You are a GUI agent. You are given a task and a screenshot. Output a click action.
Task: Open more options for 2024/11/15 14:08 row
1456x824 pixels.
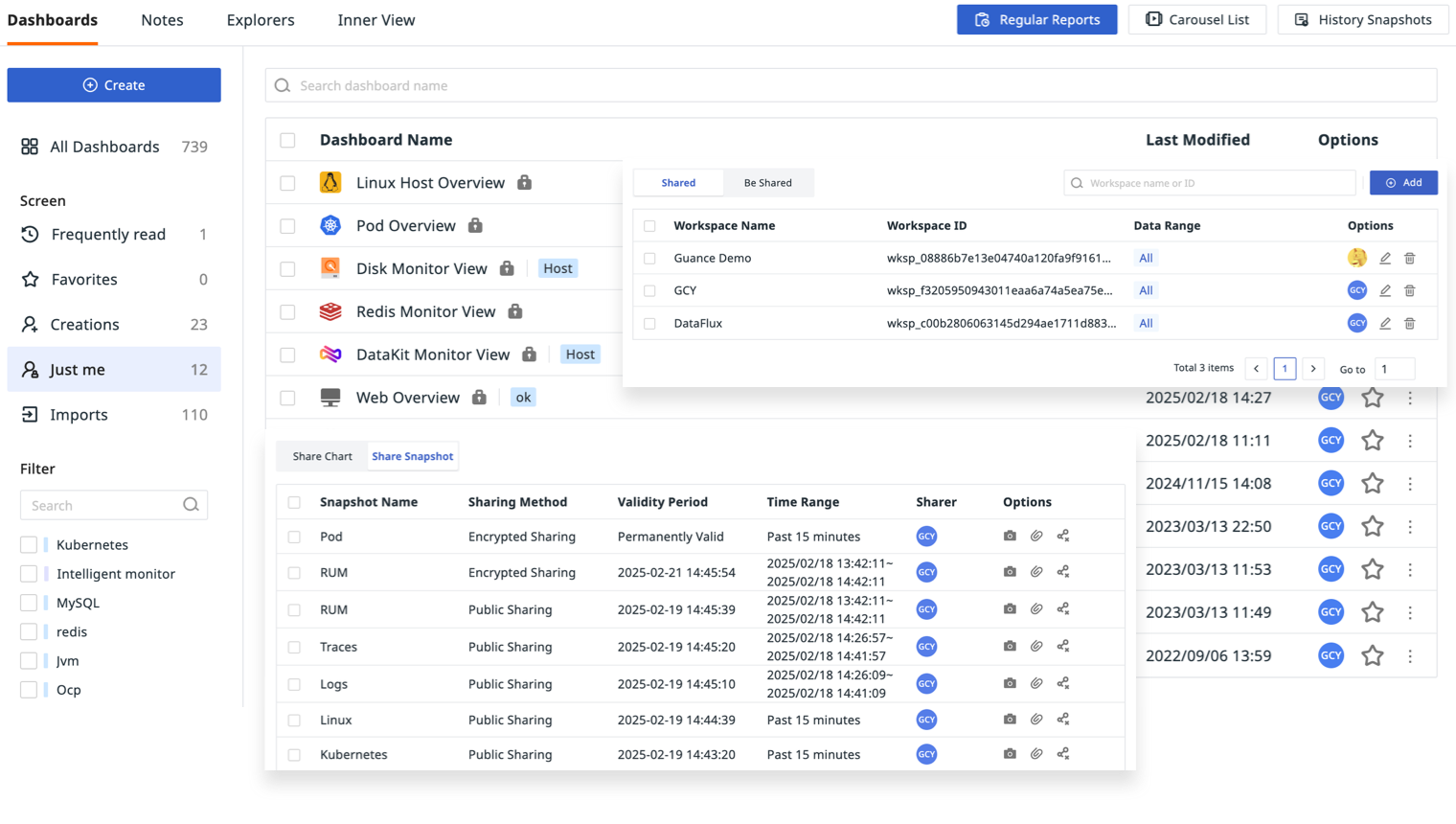1410,484
